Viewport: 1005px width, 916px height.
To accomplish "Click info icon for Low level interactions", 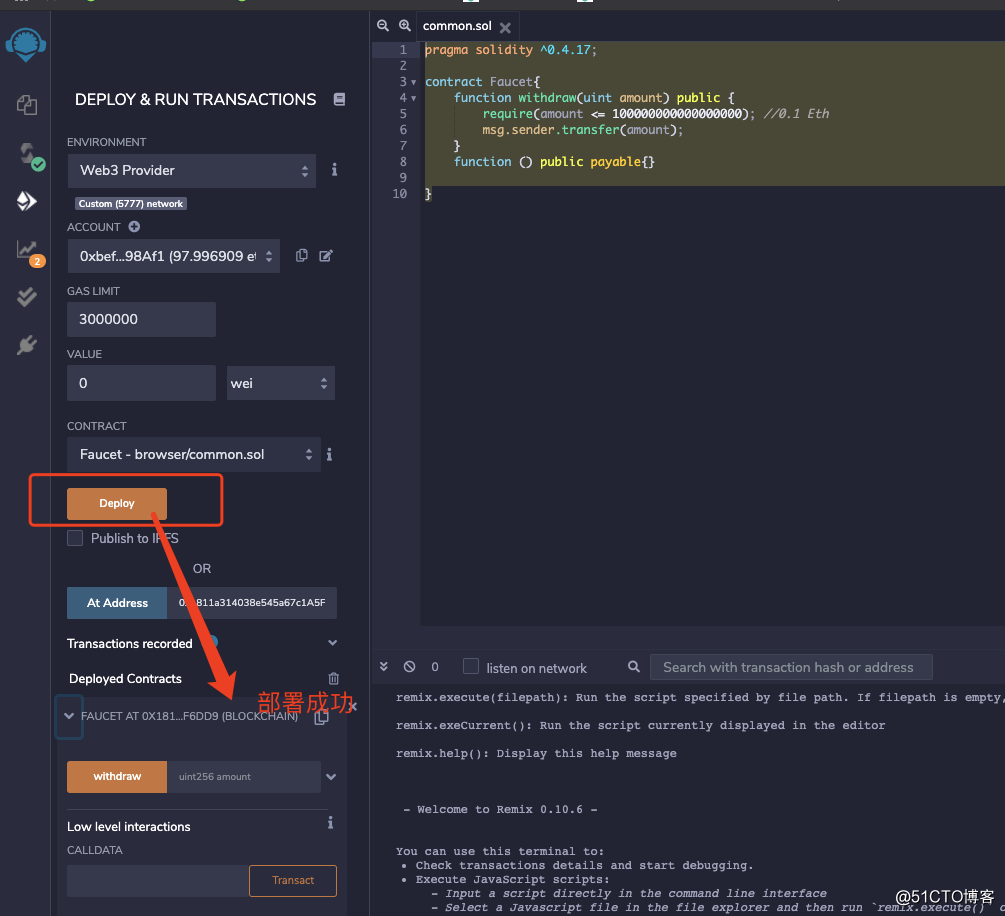I will tap(330, 822).
